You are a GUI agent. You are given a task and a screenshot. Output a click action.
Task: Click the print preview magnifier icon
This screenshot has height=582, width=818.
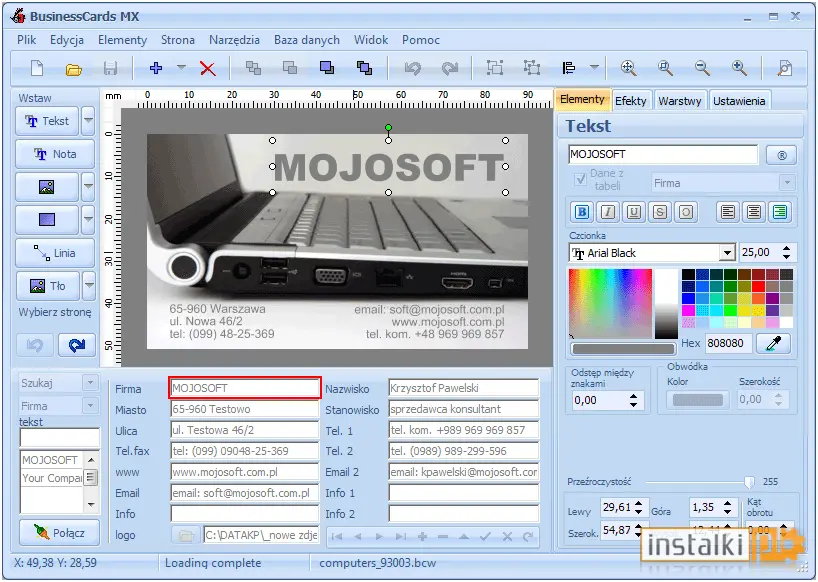click(785, 68)
